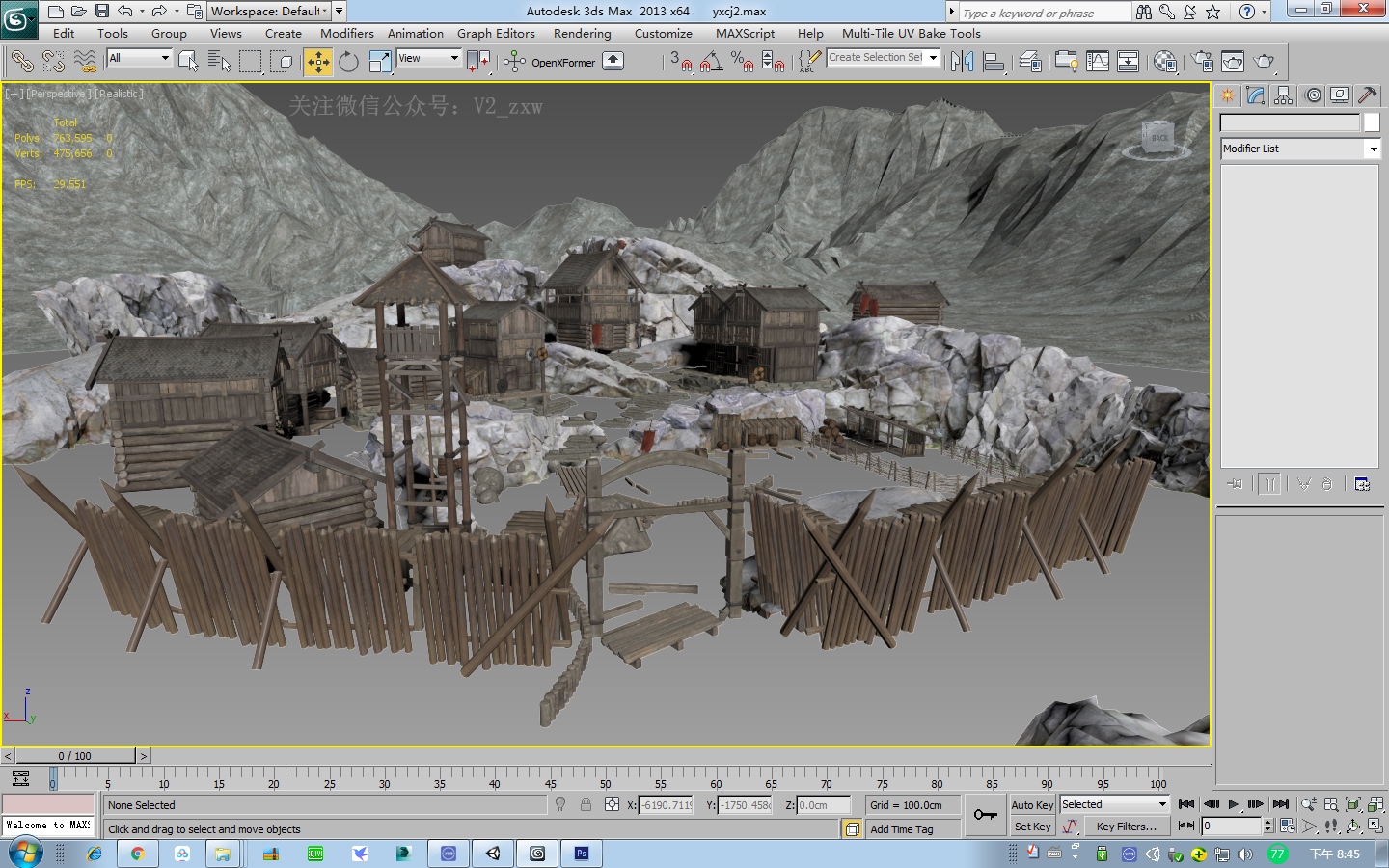Click the Maximize Viewport Toggle icon
This screenshot has height=868, width=1389.
click(x=1375, y=827)
